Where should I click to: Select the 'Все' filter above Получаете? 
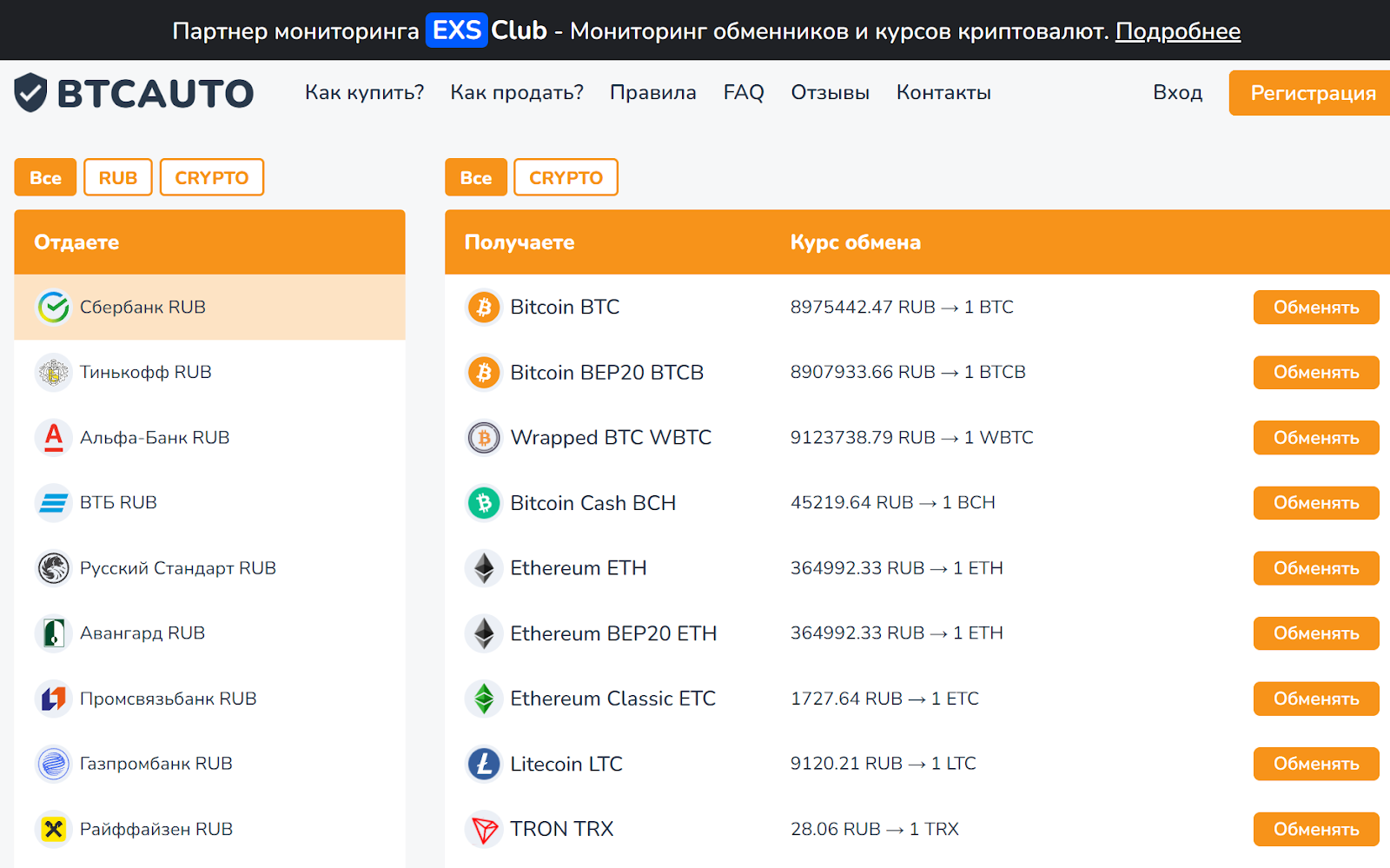pyautogui.click(x=476, y=177)
